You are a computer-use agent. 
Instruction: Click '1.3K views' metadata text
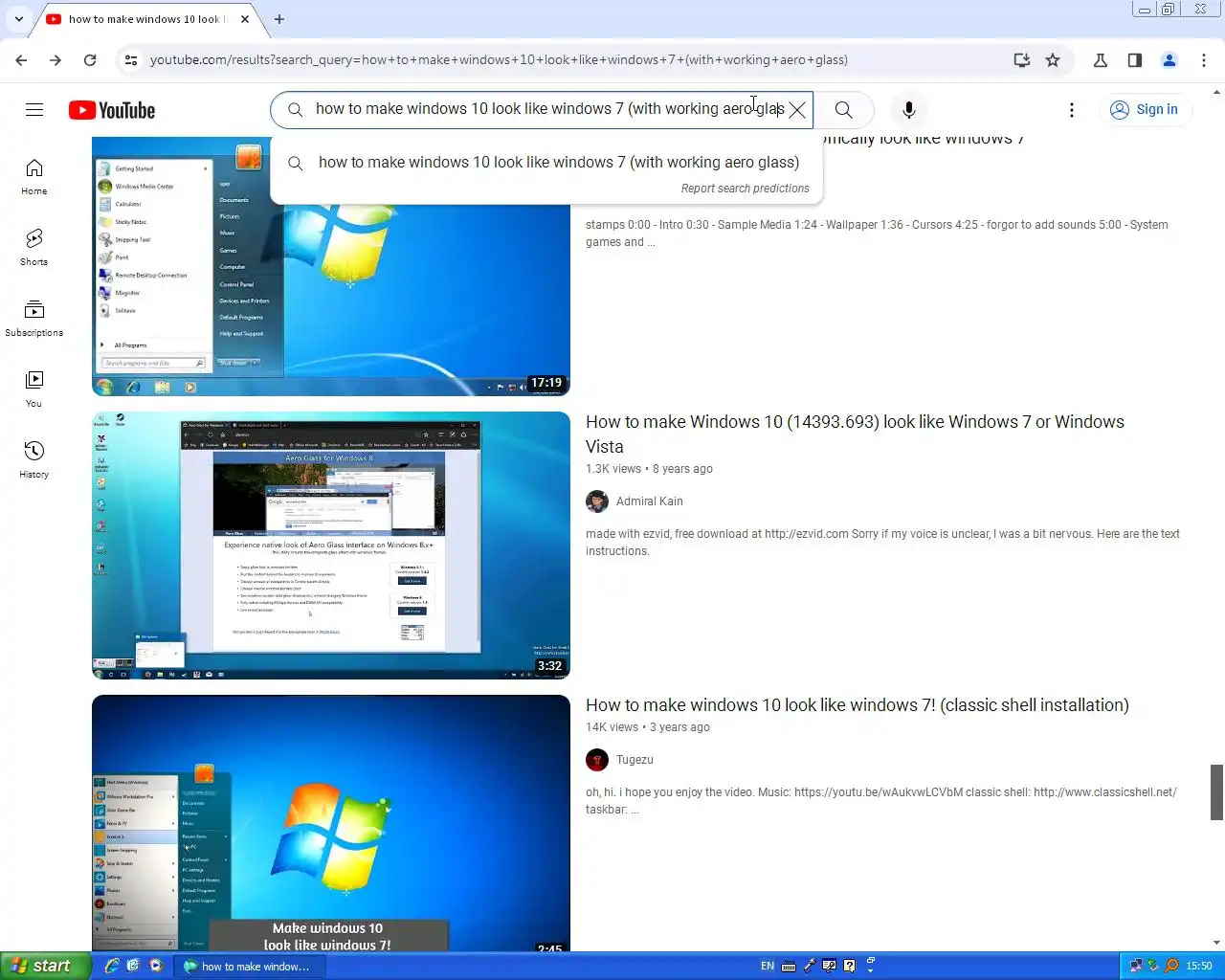[613, 469]
